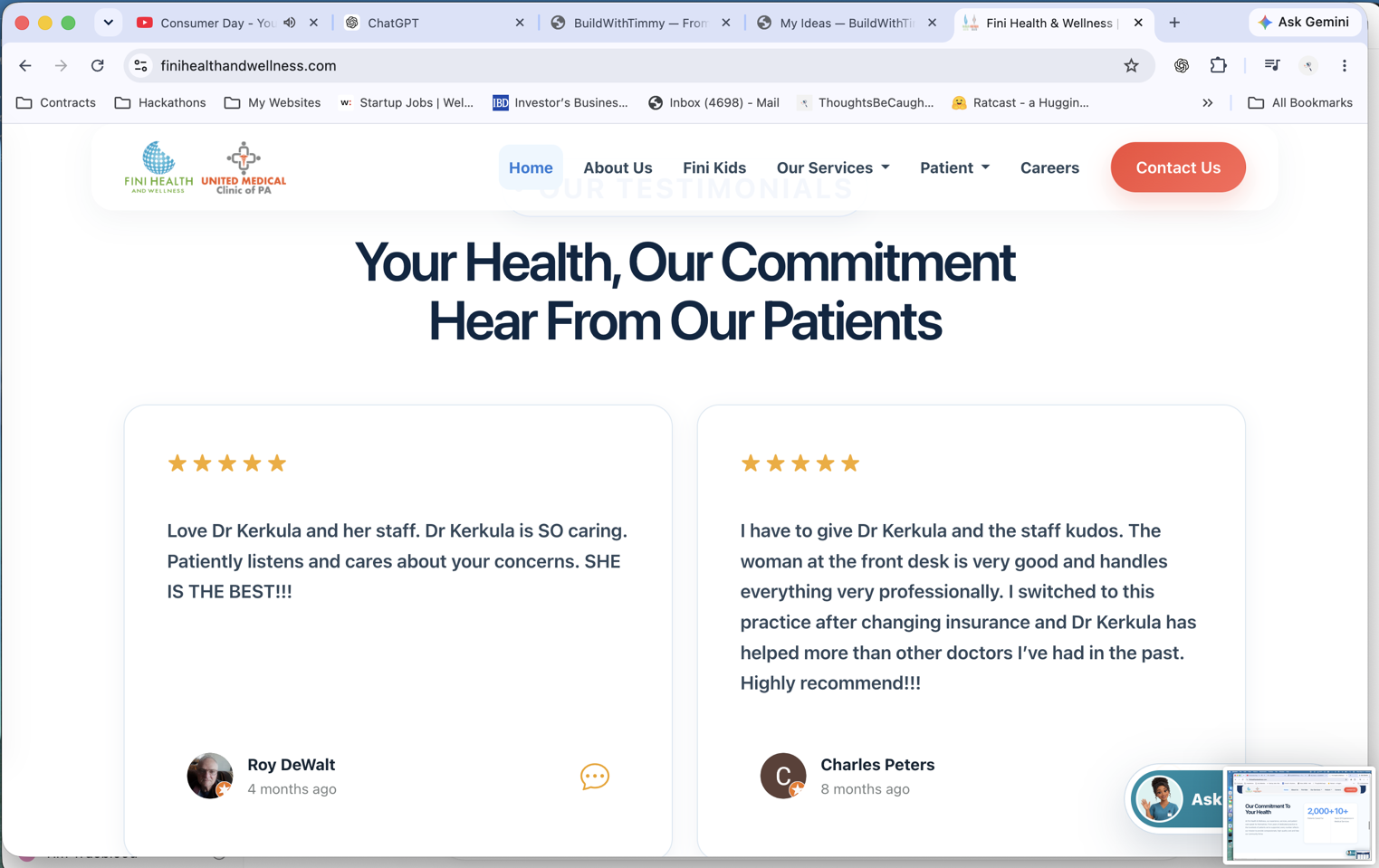The image size is (1379, 868).
Task: Expand the Patient dropdown menu
Action: pos(954,167)
